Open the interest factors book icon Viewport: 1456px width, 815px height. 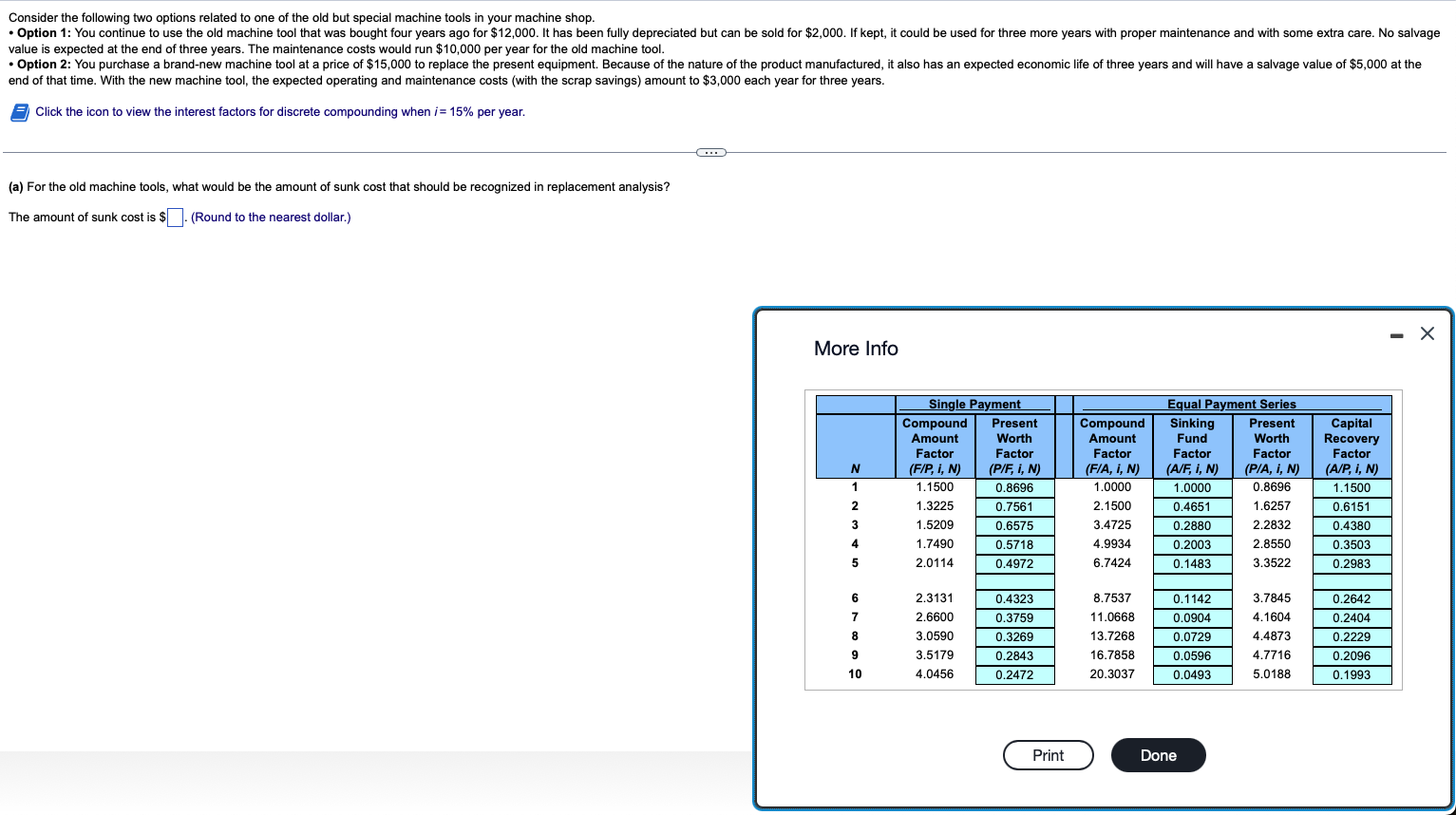click(x=19, y=112)
